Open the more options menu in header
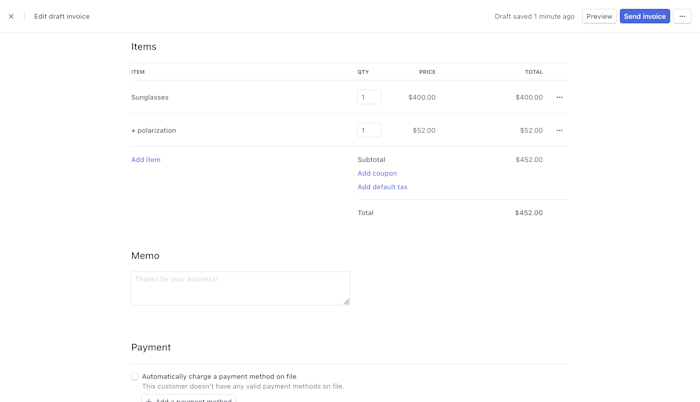 (x=682, y=16)
